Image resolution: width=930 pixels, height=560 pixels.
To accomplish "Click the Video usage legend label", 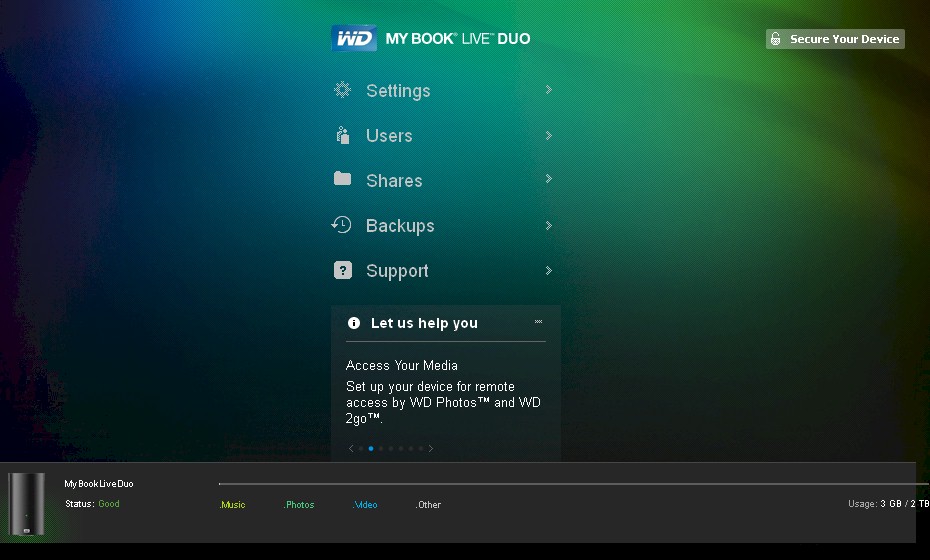I will coord(365,505).
